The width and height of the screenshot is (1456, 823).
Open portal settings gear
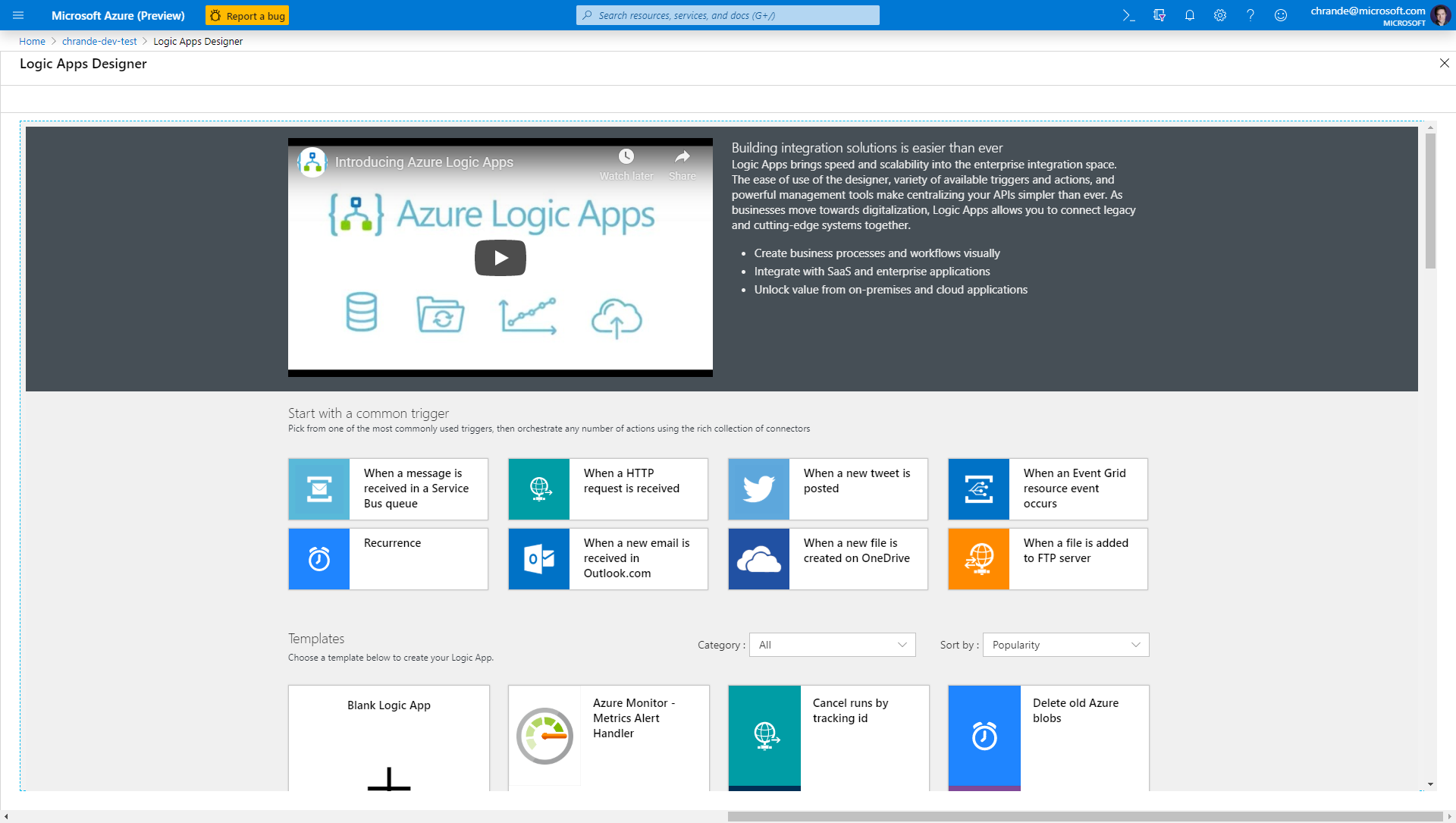[x=1219, y=15]
